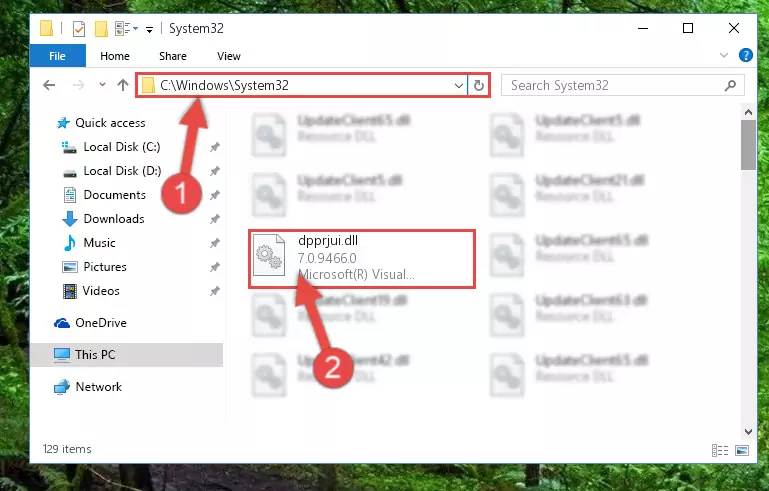Click the Search System32 box
The width and height of the screenshot is (769, 491).
click(x=623, y=85)
